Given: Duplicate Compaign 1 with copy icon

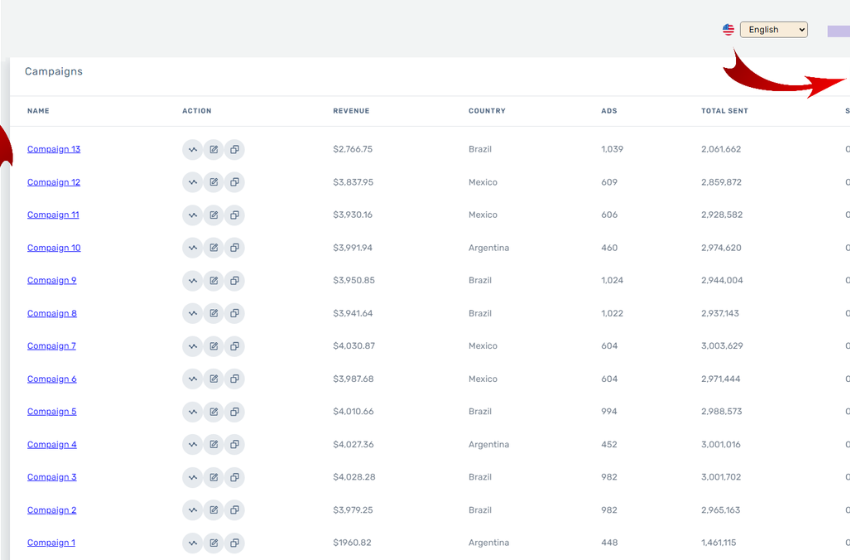Looking at the screenshot, I should tap(234, 543).
